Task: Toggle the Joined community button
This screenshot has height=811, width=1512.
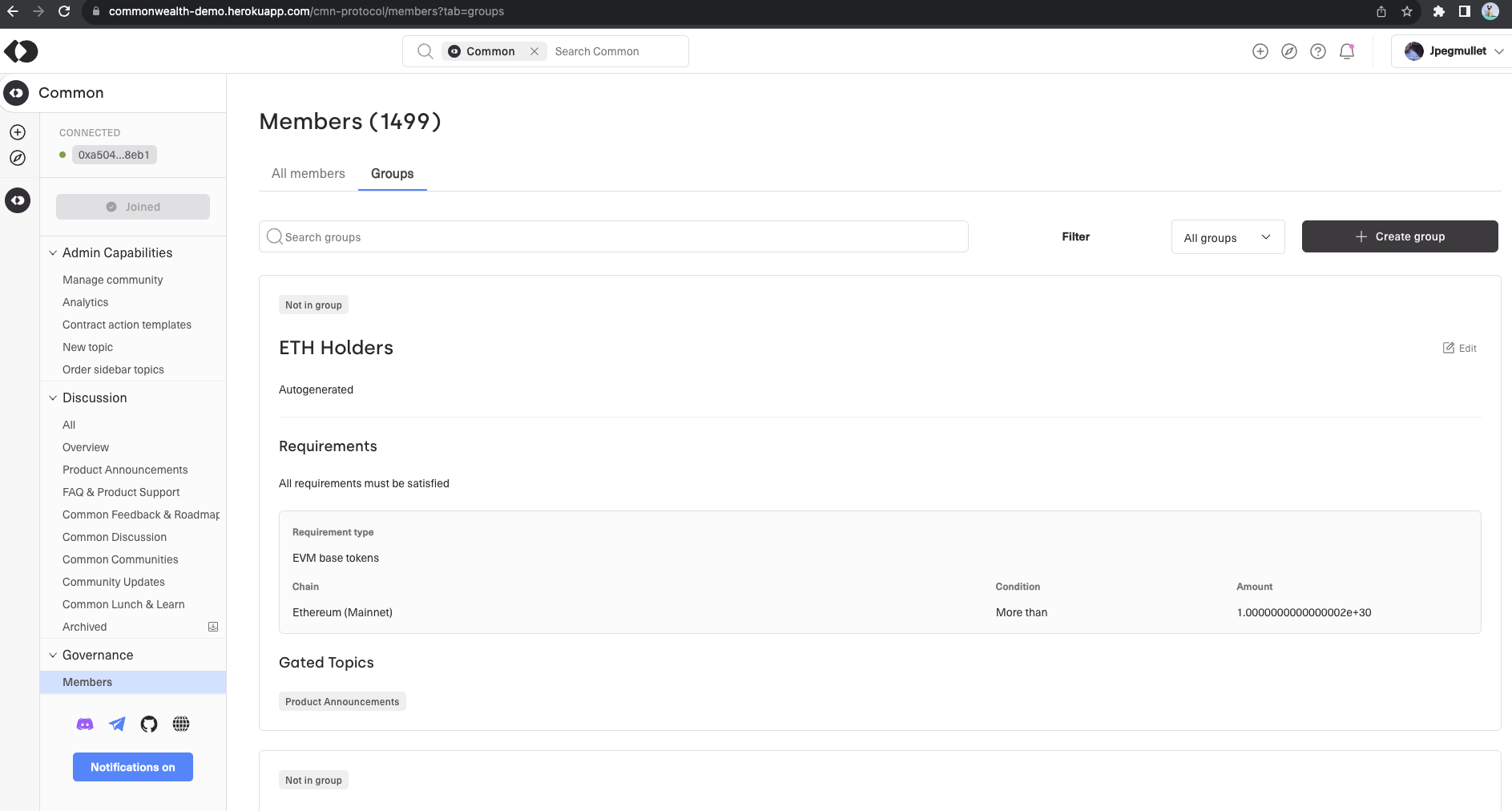Action: (x=133, y=207)
